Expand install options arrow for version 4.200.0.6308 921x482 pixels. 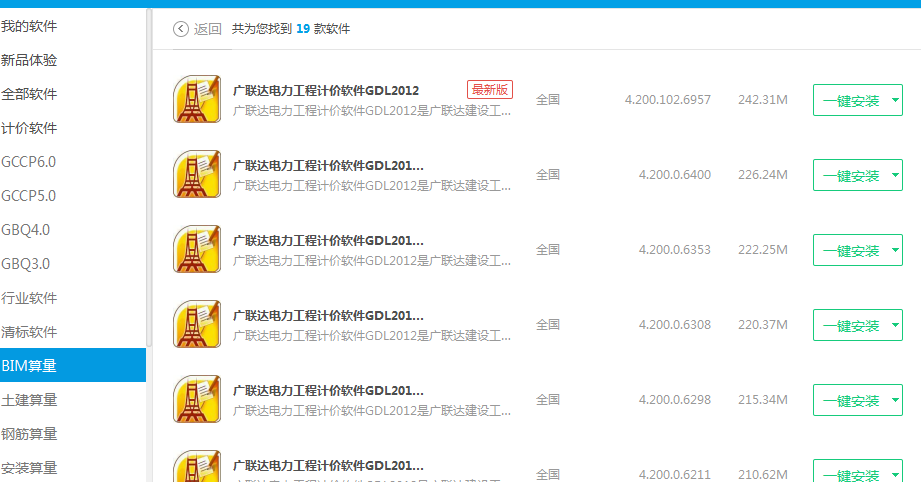pos(895,325)
